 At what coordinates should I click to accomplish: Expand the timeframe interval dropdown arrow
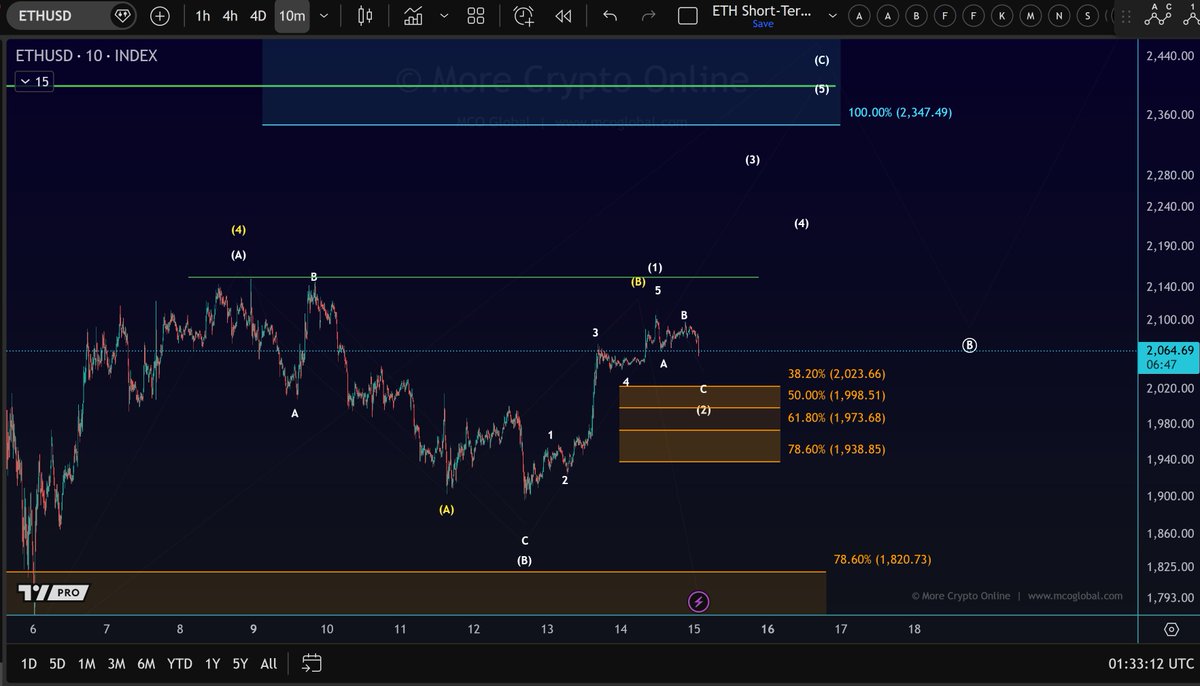click(x=323, y=16)
